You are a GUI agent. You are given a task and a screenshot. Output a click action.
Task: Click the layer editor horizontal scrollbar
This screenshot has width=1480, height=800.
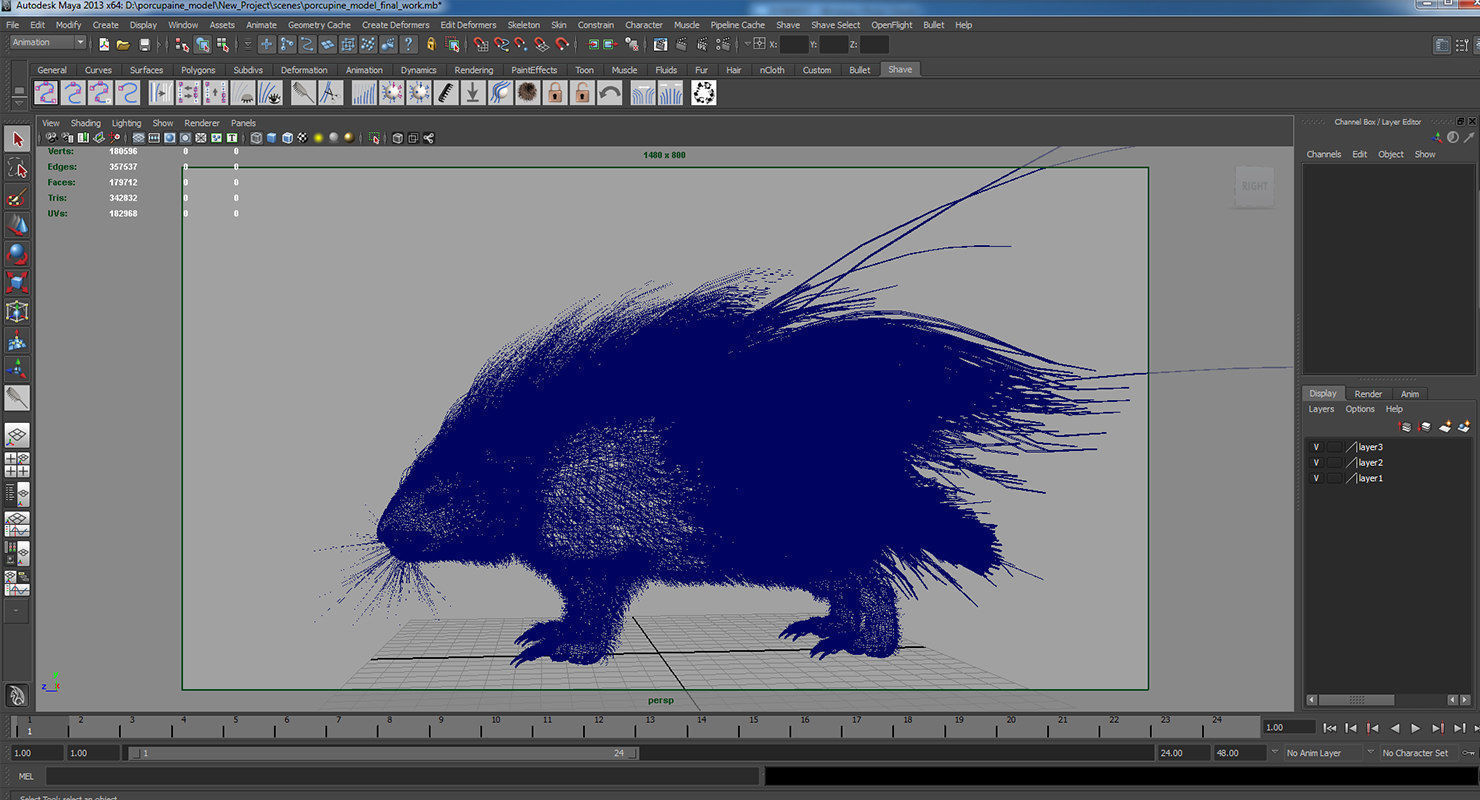(x=1356, y=700)
